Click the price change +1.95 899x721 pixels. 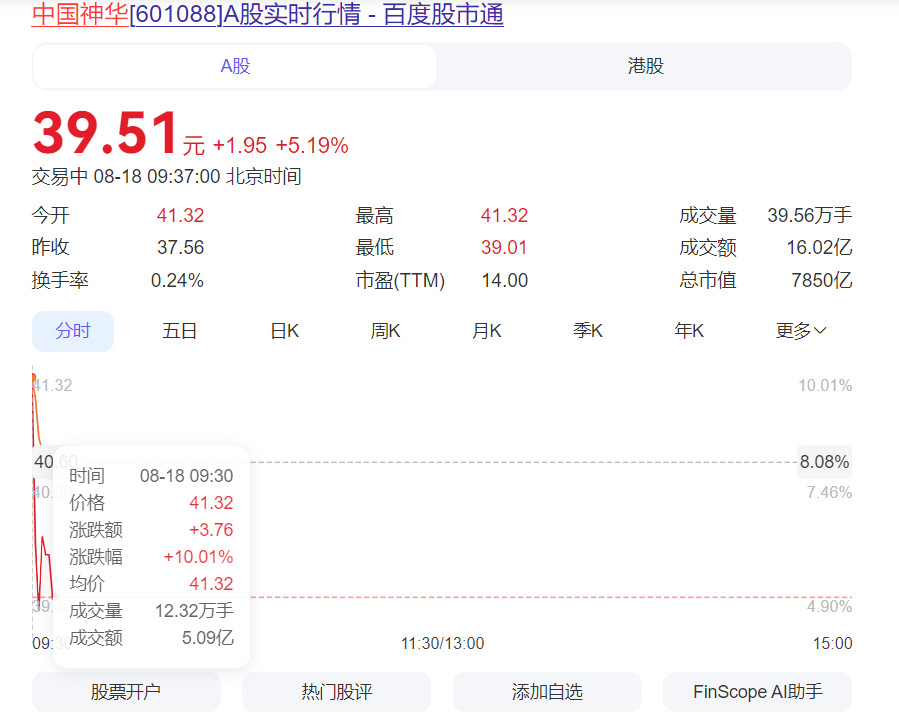[240, 146]
